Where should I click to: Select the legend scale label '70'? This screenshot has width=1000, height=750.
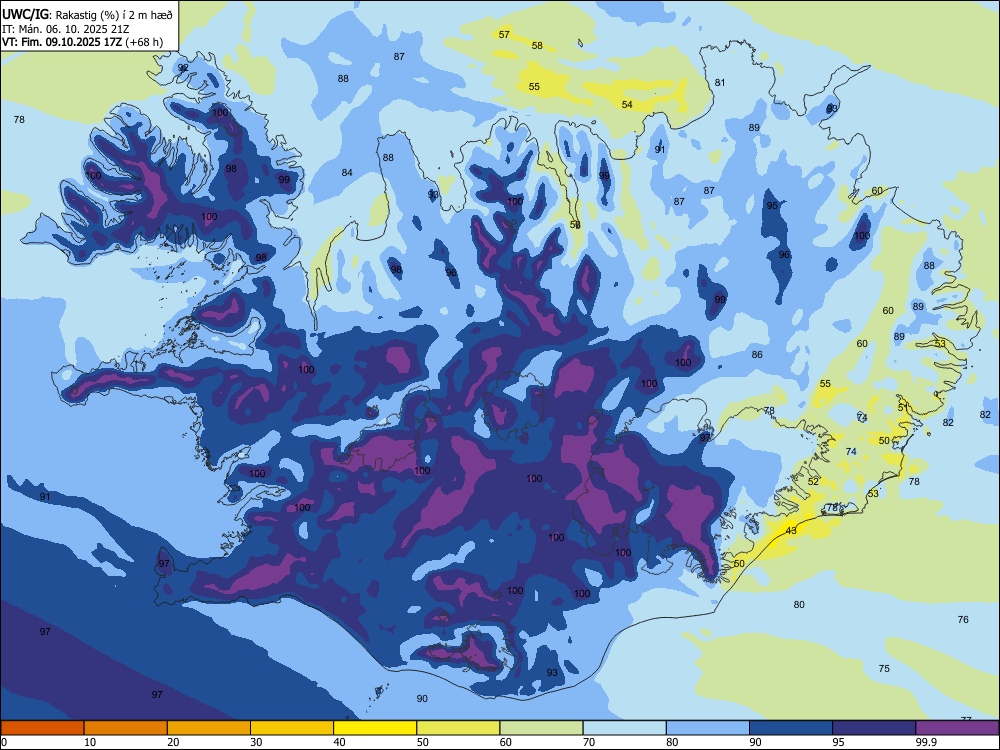pos(589,742)
